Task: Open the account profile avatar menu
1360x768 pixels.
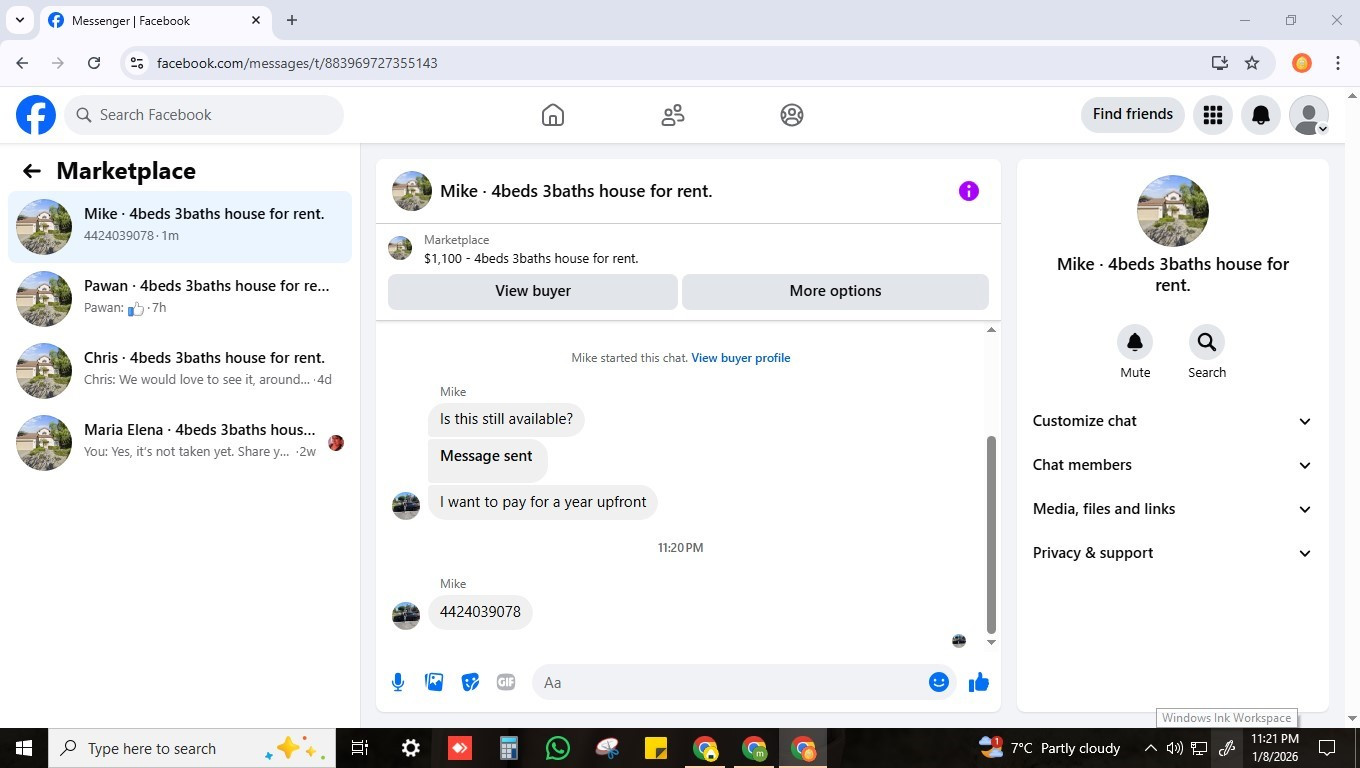Action: pos(1309,115)
